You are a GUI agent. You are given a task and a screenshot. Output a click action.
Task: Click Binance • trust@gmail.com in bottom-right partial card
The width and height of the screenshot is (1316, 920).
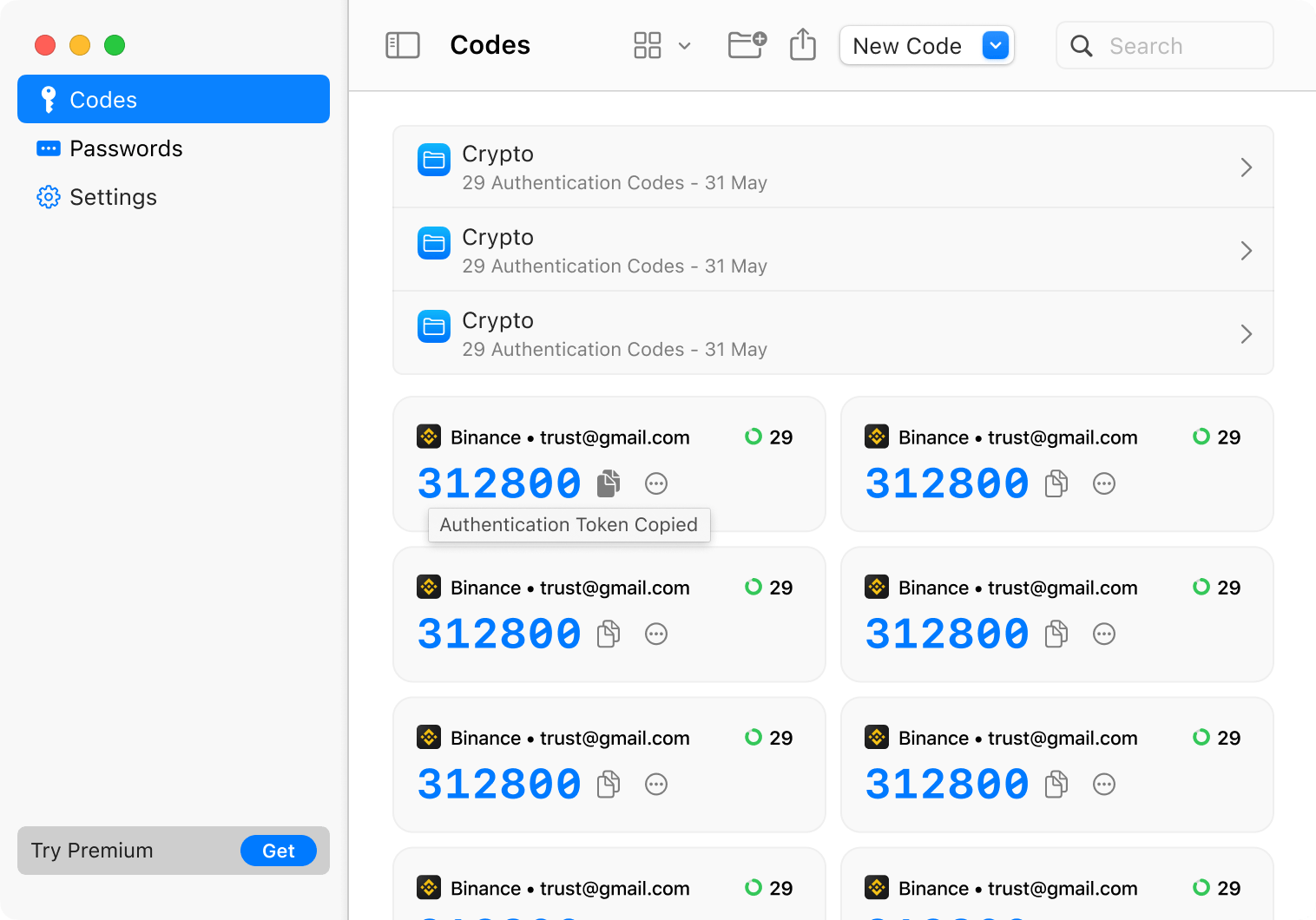(1018, 888)
